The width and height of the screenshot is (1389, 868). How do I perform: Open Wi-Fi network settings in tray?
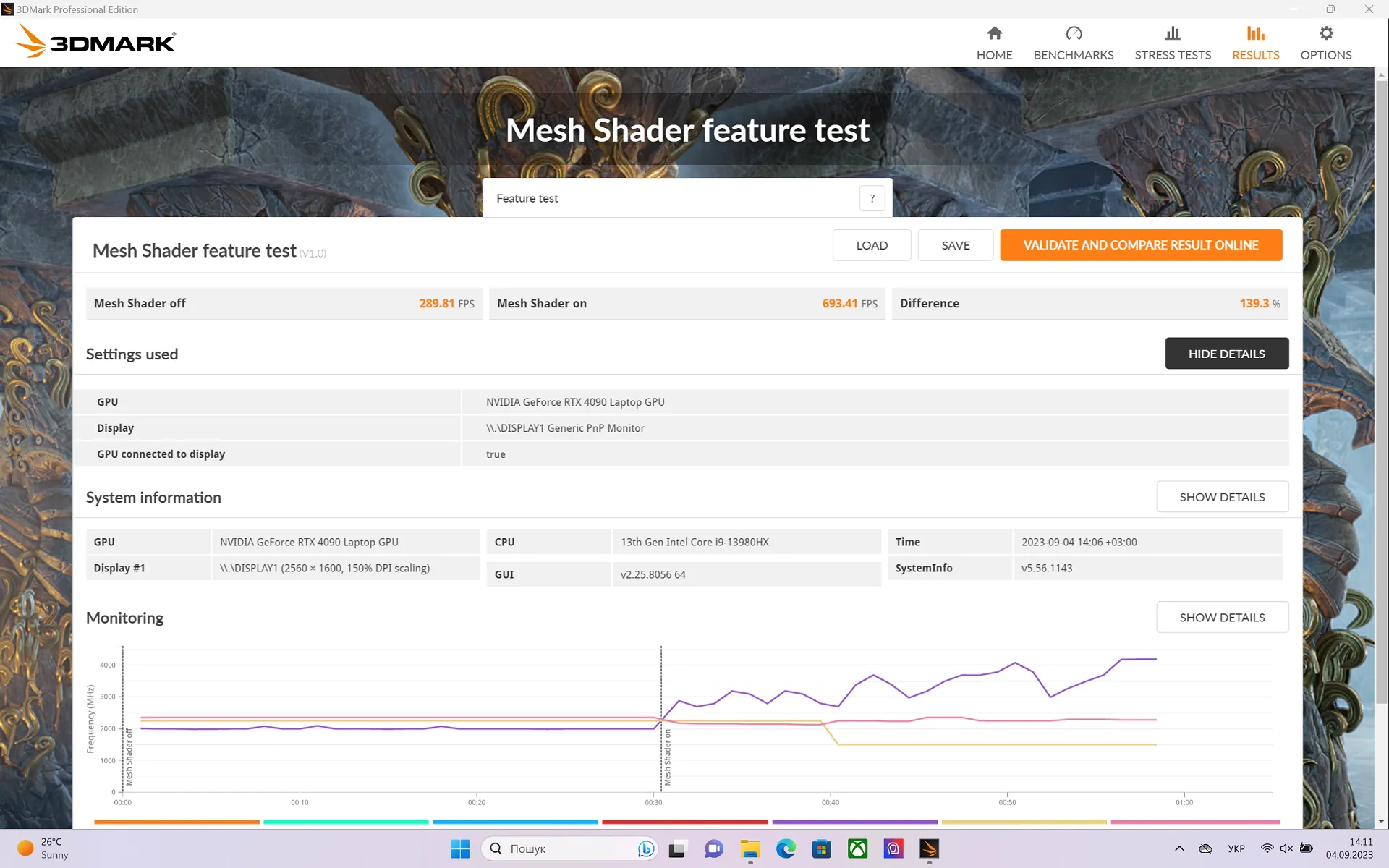tap(1267, 848)
